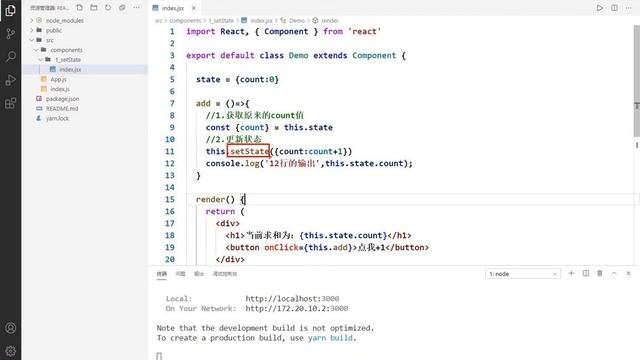Split the editor to the right
The width and height of the screenshot is (640, 360).
pyautogui.click(x=614, y=8)
